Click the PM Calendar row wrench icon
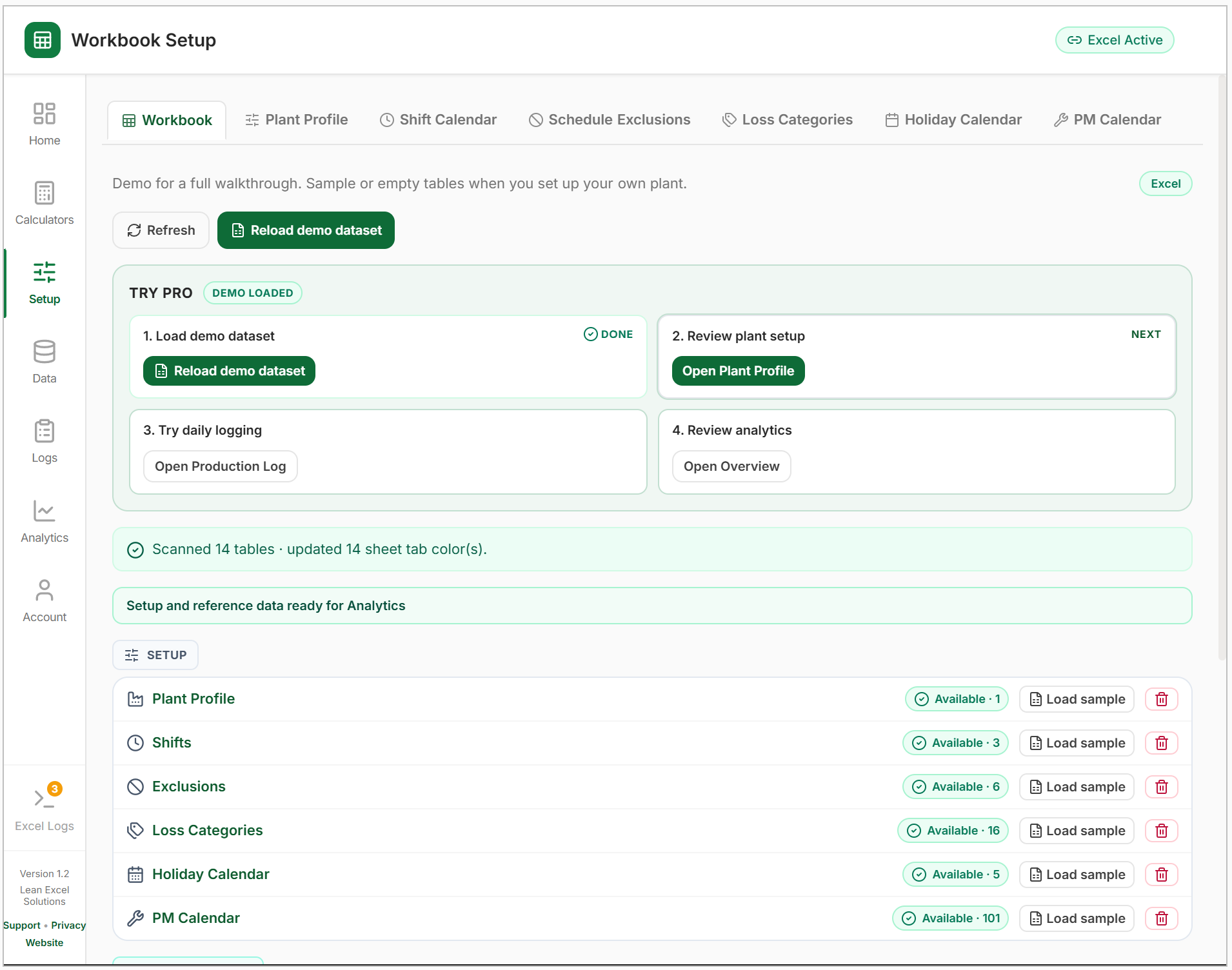This screenshot has height=970, width=1232. pos(135,918)
